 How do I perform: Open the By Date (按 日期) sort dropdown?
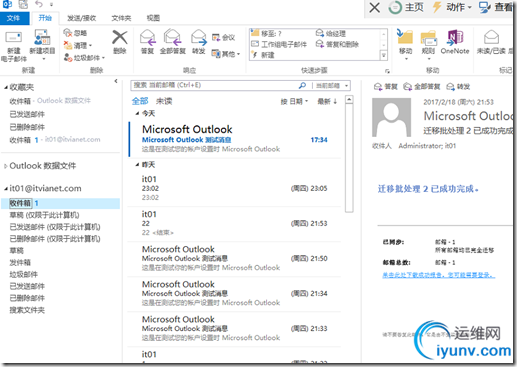pyautogui.click(x=294, y=101)
